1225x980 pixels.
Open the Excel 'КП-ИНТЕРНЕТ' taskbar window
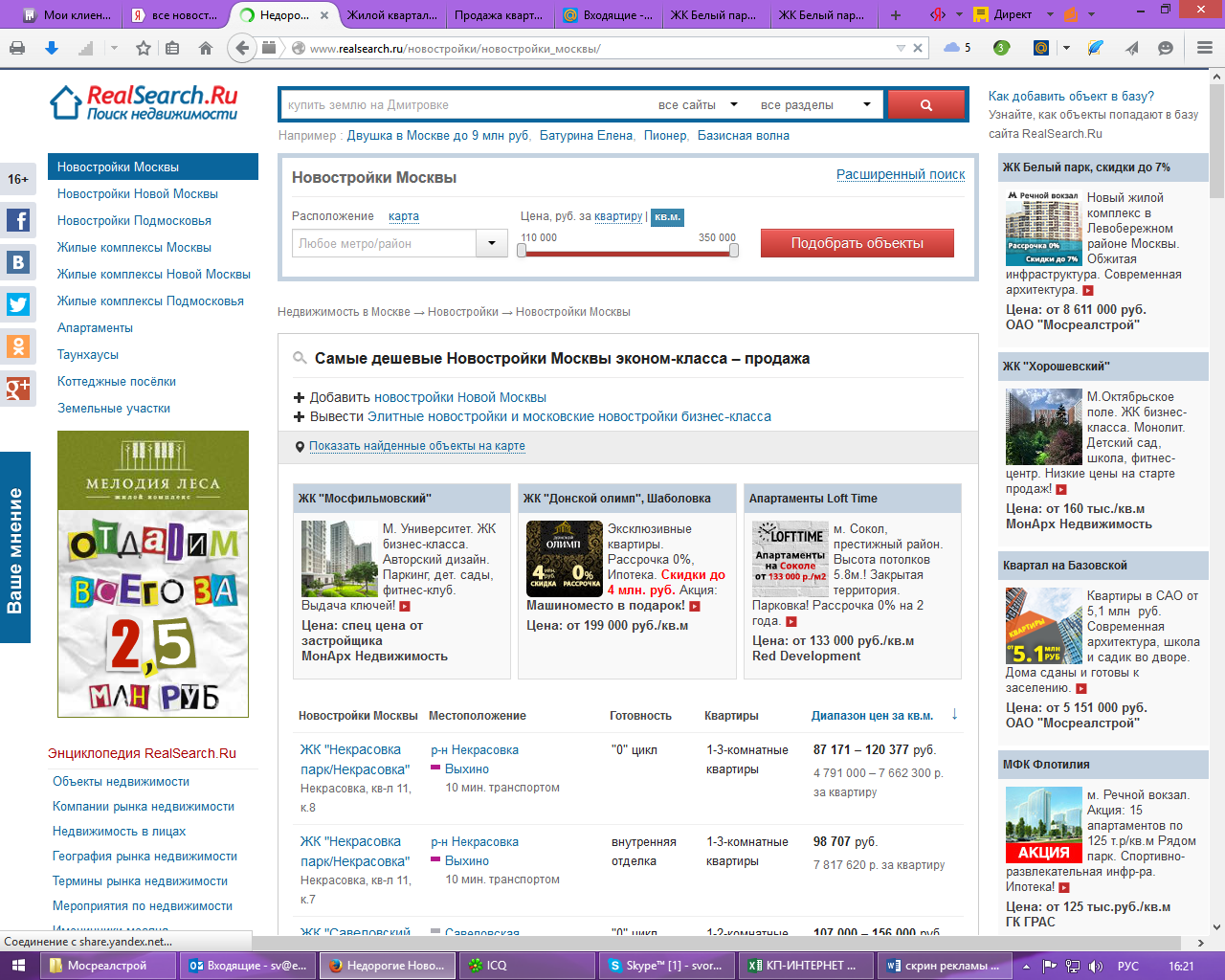(x=807, y=966)
